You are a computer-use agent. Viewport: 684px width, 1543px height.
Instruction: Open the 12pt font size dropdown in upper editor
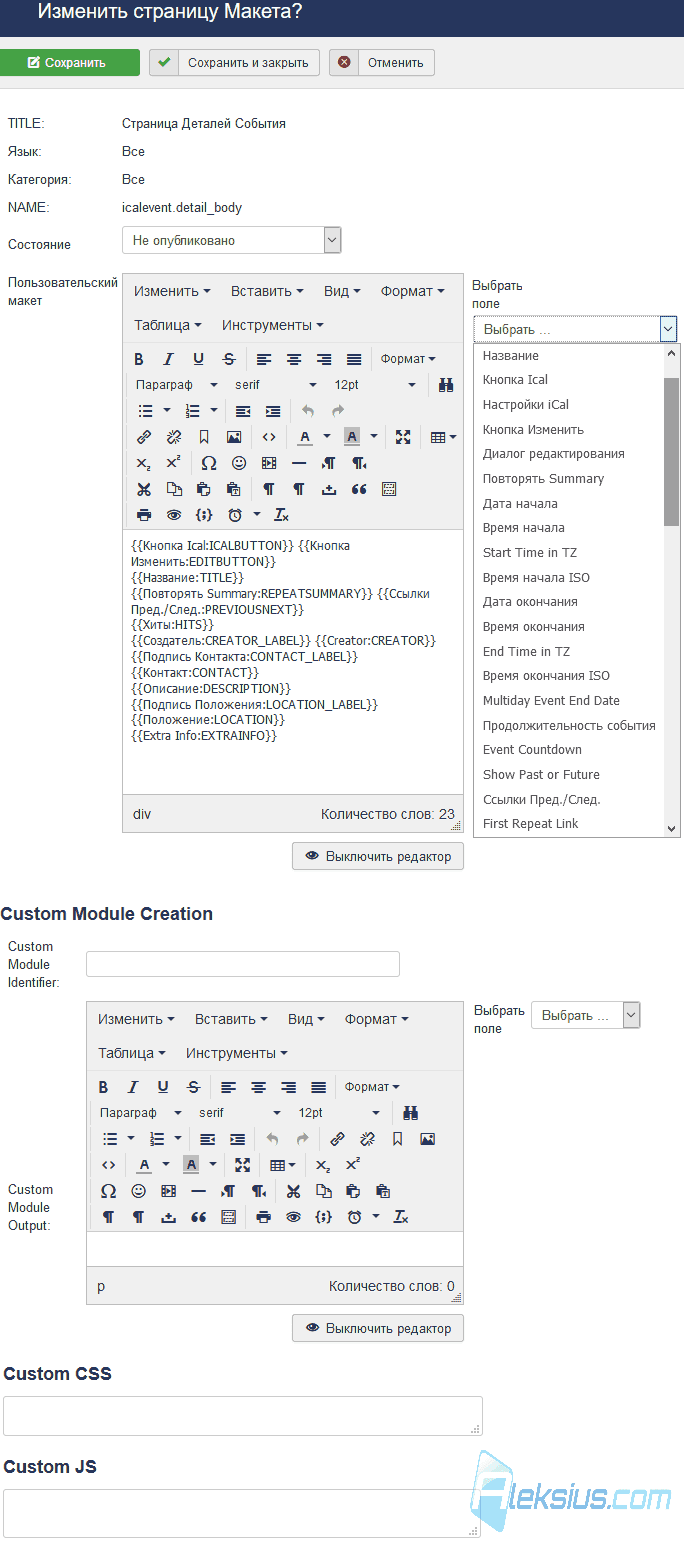coord(375,385)
